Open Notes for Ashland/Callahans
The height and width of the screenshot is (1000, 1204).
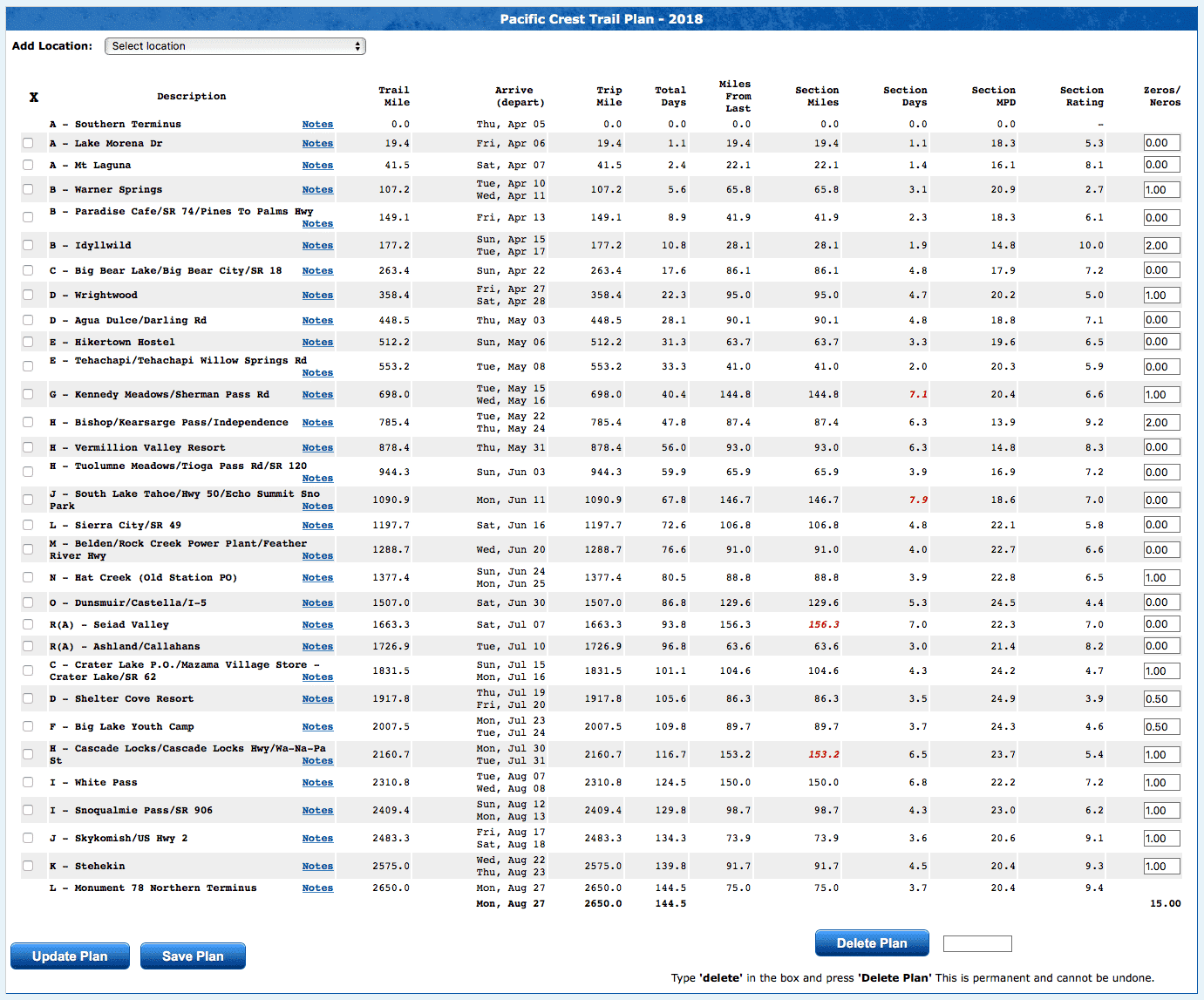click(x=317, y=647)
